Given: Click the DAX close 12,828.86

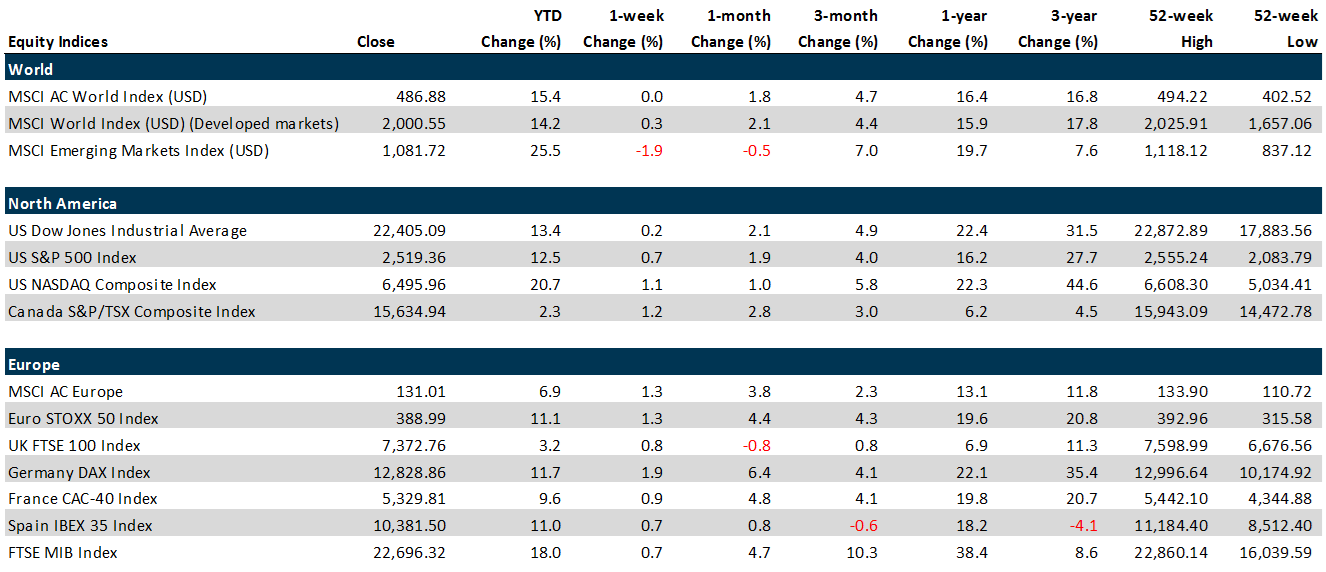Looking at the screenshot, I should [409, 472].
